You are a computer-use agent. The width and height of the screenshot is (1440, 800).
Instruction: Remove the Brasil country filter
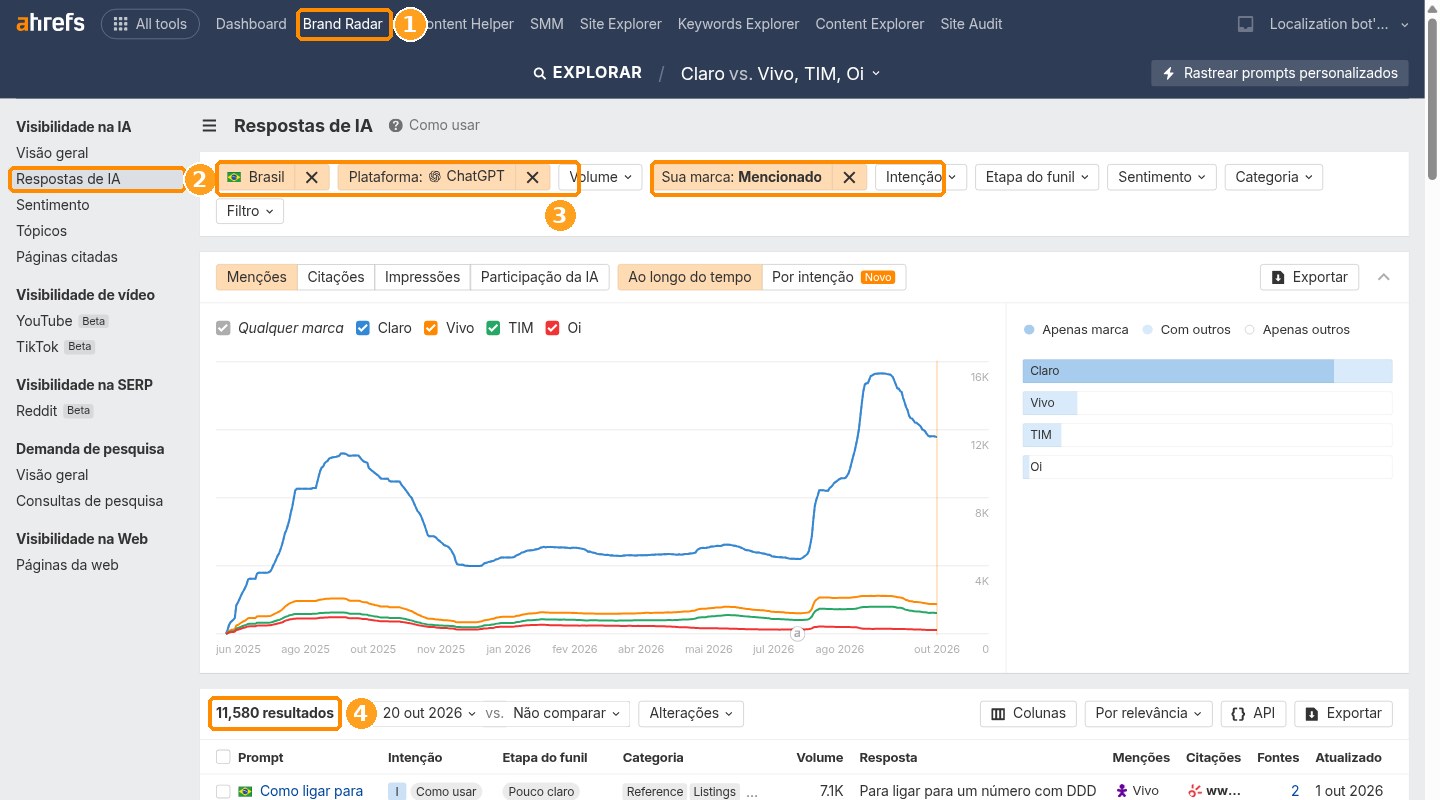312,177
